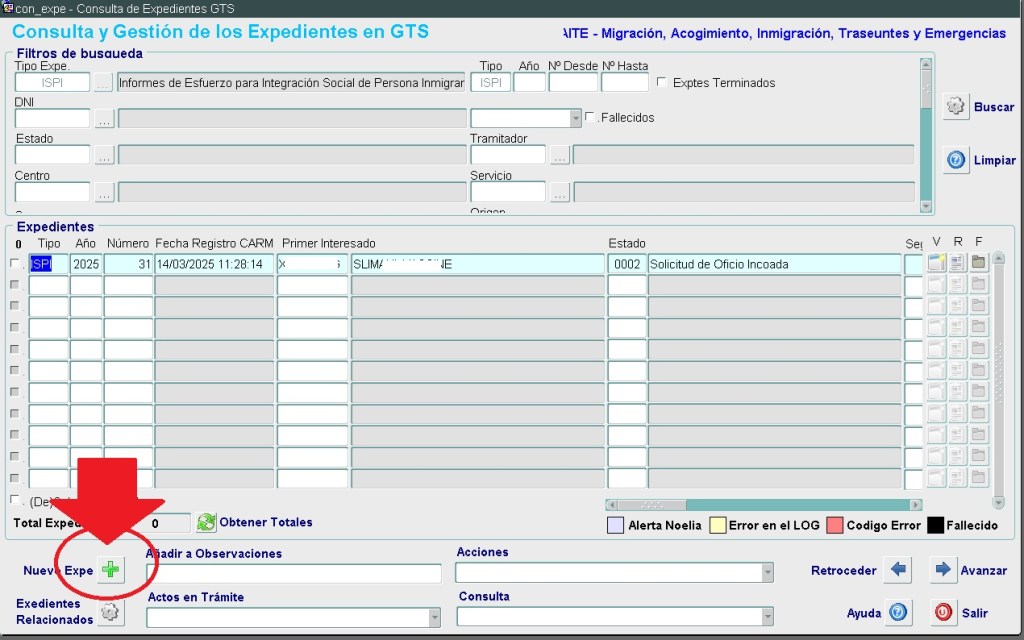Screen dimensions: 1024x640
Task: Click the V column icon in first row
Action: [x=937, y=264]
